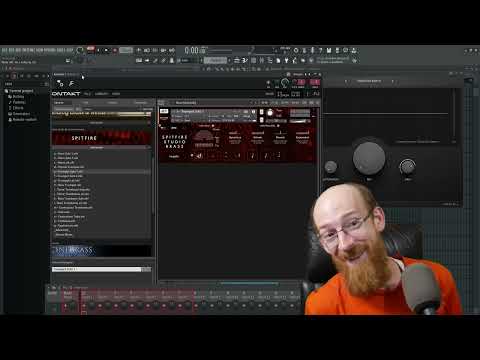The width and height of the screenshot is (480, 360).
Task: Click the Kontakt logo
Action: 66,94
